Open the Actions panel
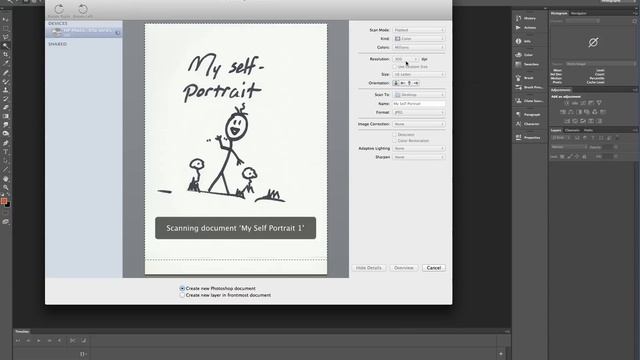 [x=526, y=28]
